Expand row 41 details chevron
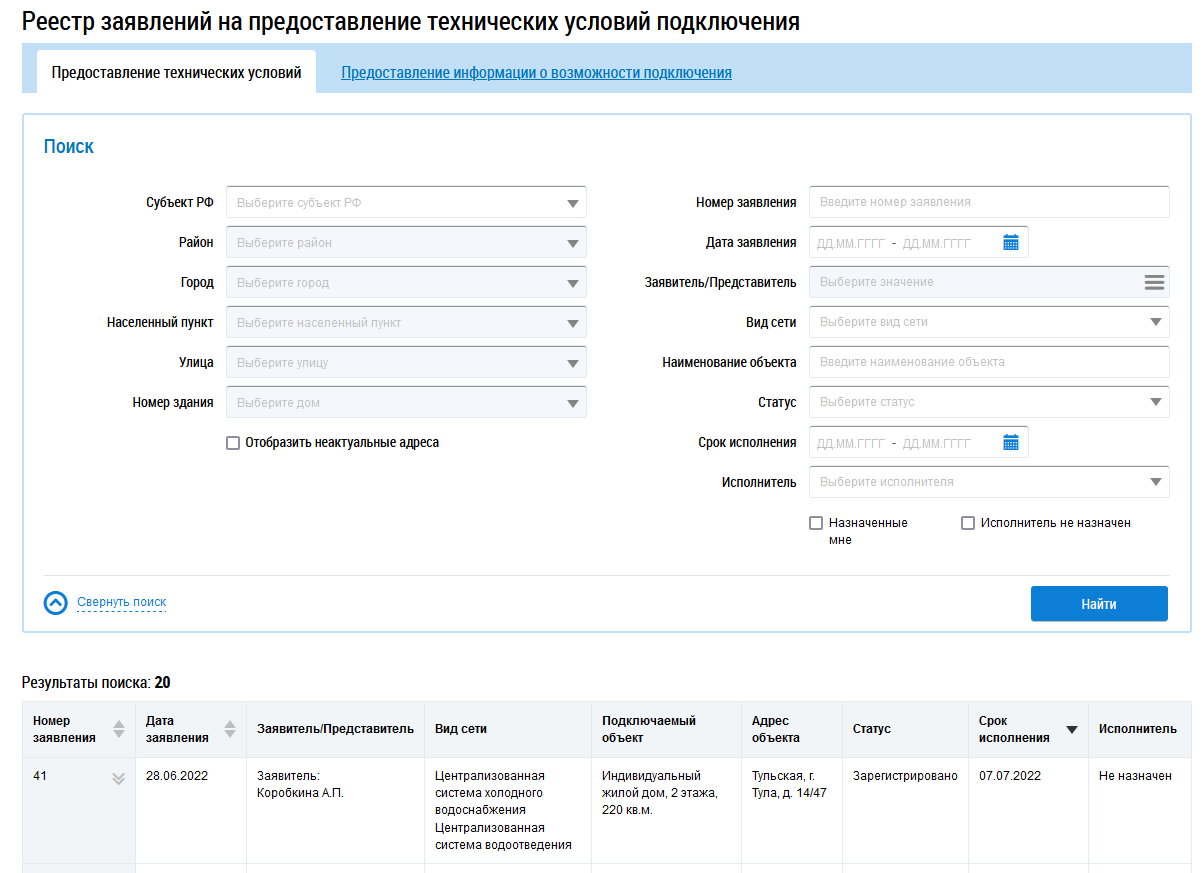Viewport: 1204px width, 873px height. tap(118, 778)
